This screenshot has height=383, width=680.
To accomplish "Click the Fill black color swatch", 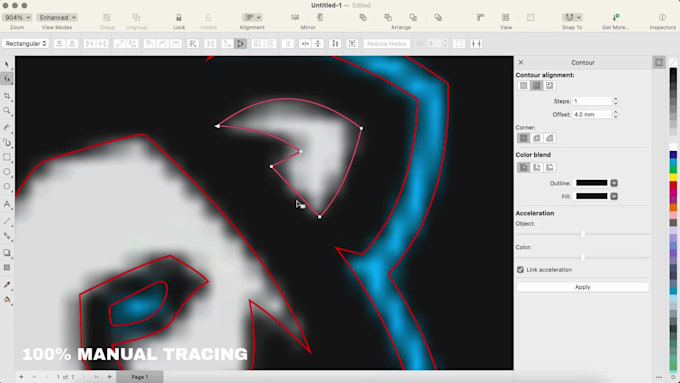I will [x=592, y=196].
